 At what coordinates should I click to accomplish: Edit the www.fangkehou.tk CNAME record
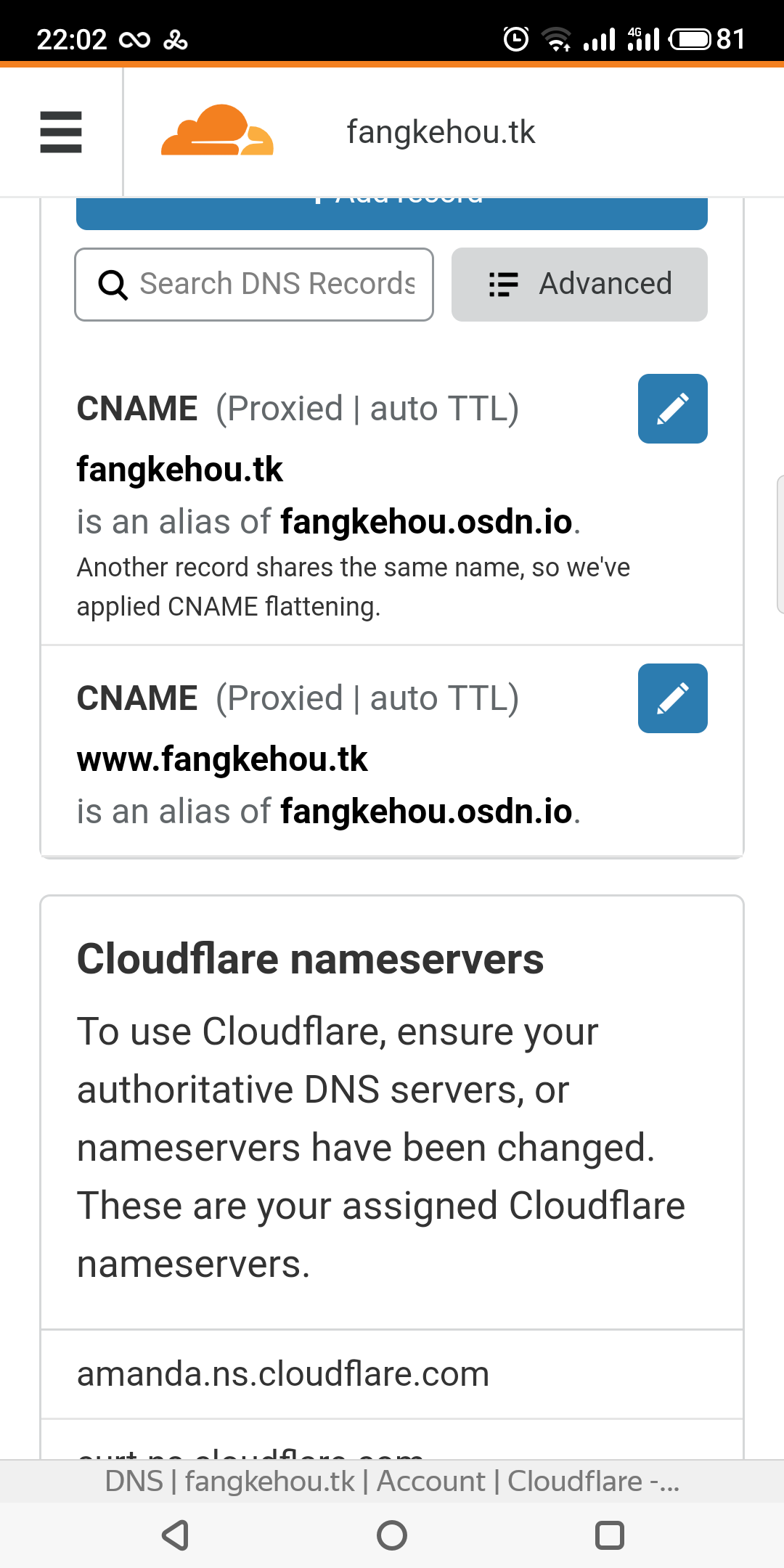coord(672,698)
